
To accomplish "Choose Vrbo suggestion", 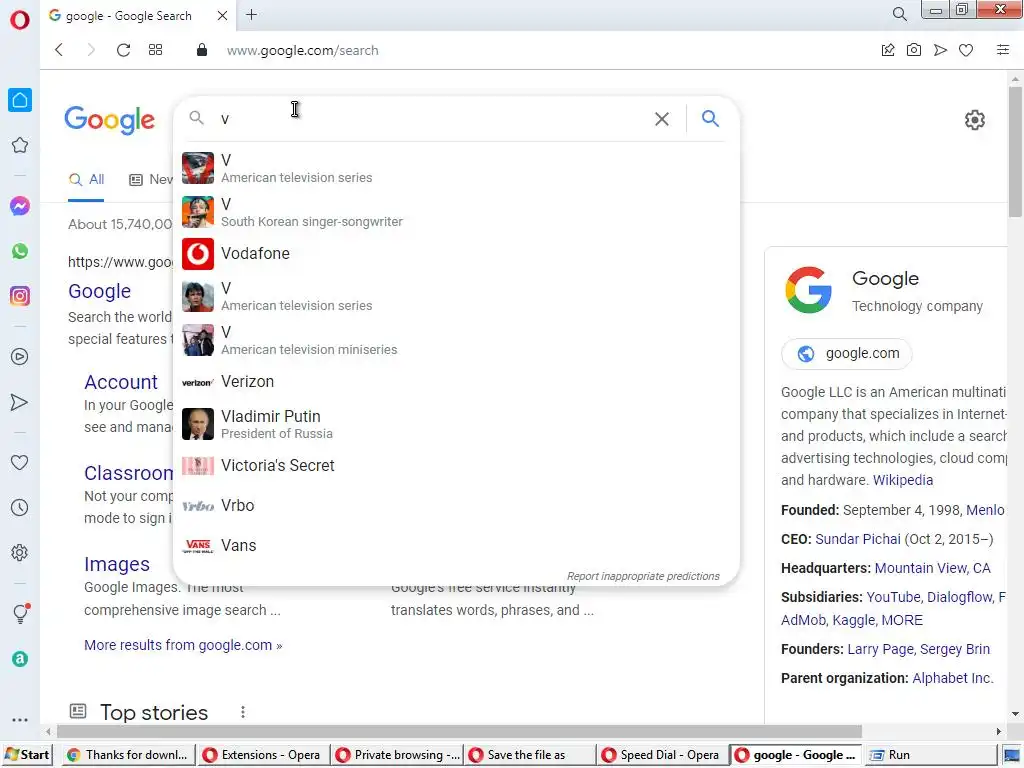I will [455, 505].
